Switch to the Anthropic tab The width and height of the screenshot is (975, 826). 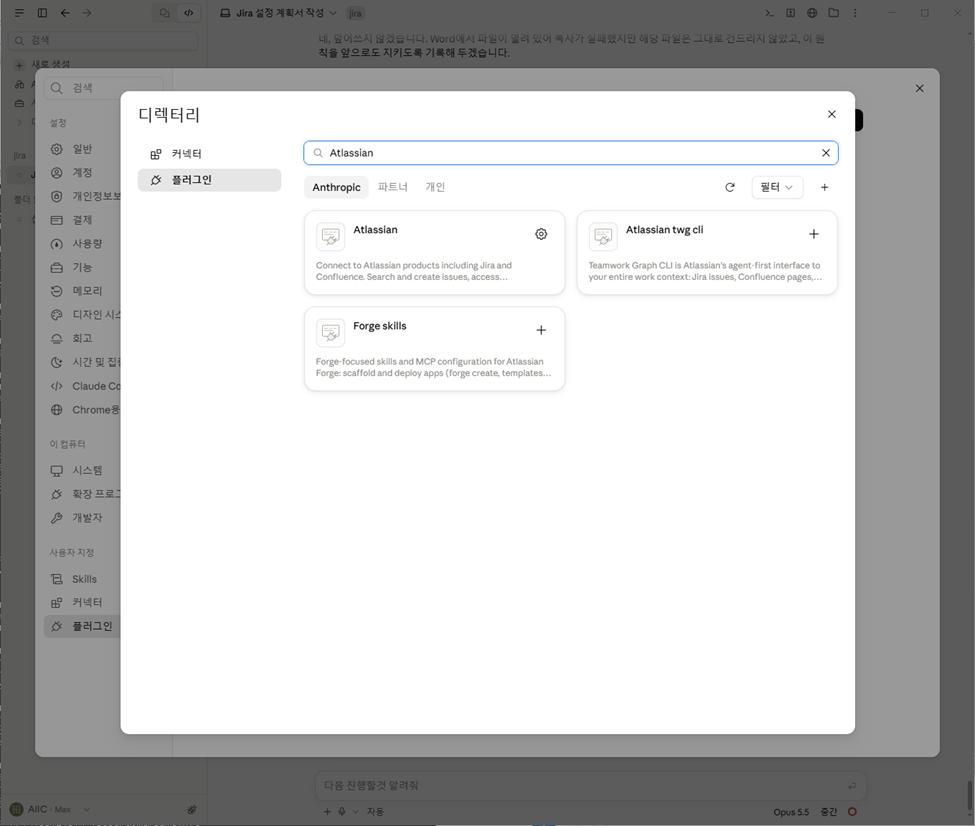pyautogui.click(x=336, y=187)
